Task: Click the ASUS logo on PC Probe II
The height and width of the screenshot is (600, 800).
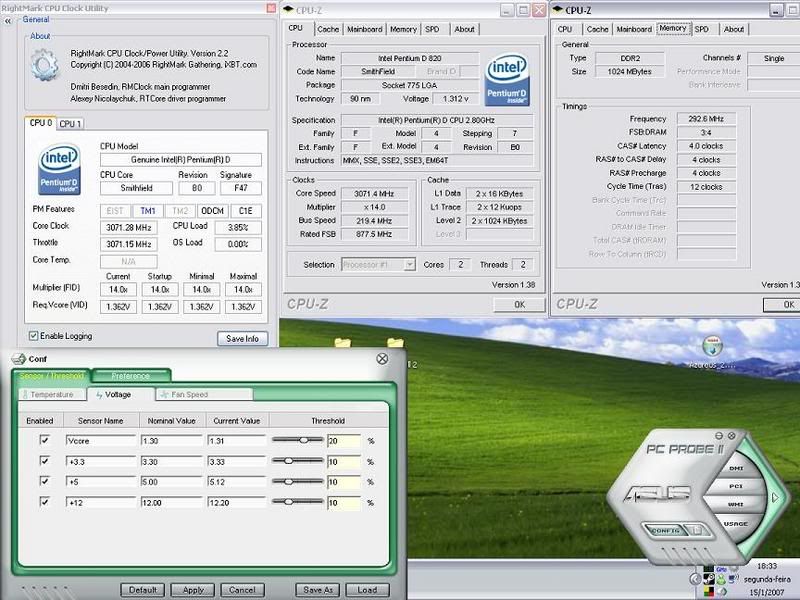Action: 658,494
